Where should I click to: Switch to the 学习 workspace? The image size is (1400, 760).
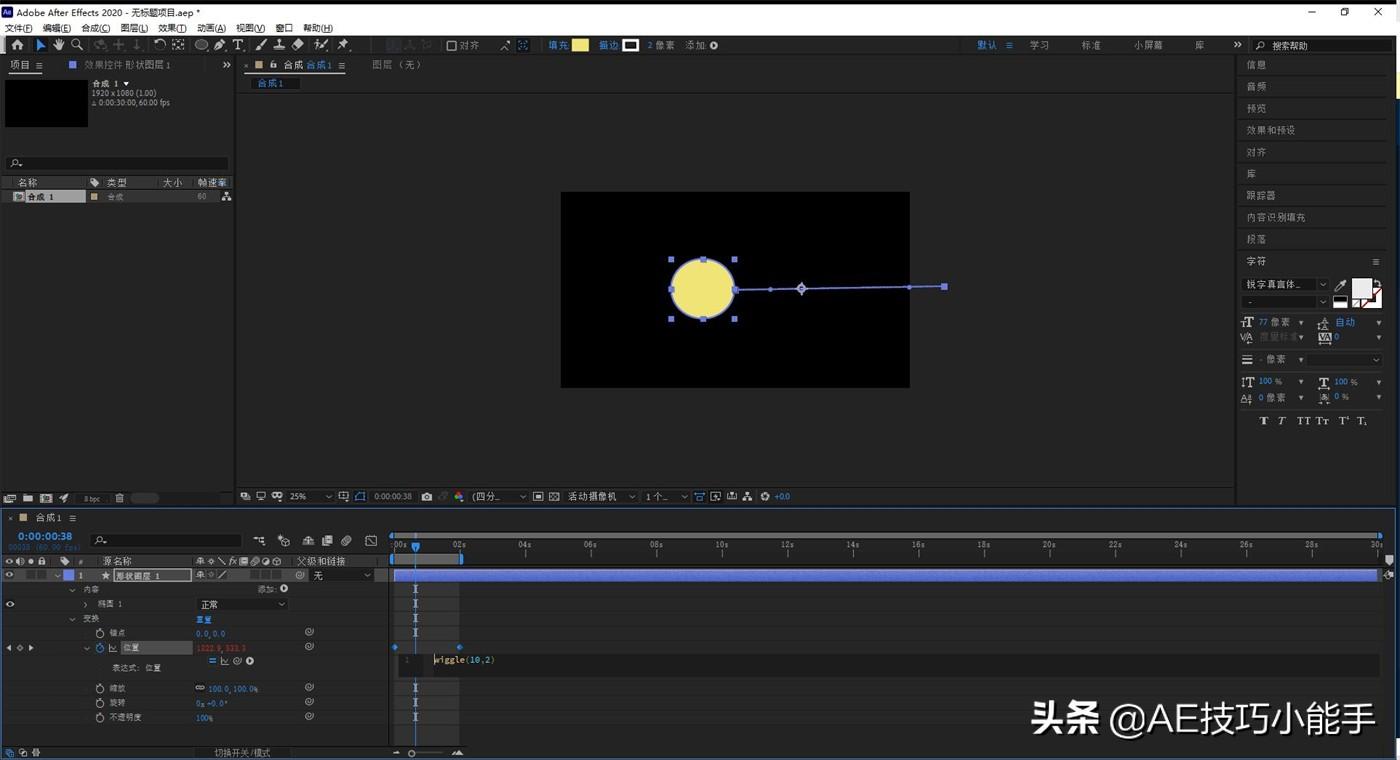[x=1039, y=46]
